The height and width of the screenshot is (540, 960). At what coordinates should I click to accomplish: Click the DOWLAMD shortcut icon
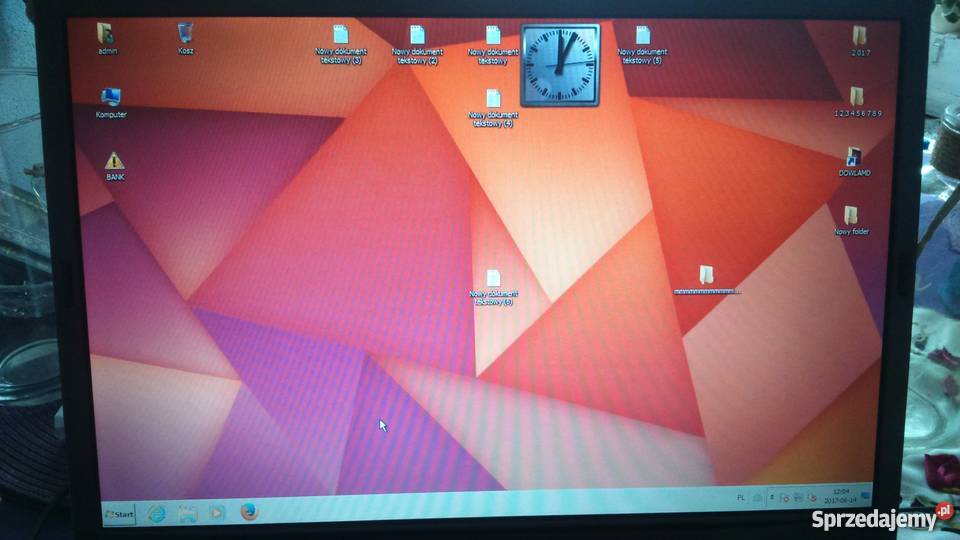click(x=854, y=157)
